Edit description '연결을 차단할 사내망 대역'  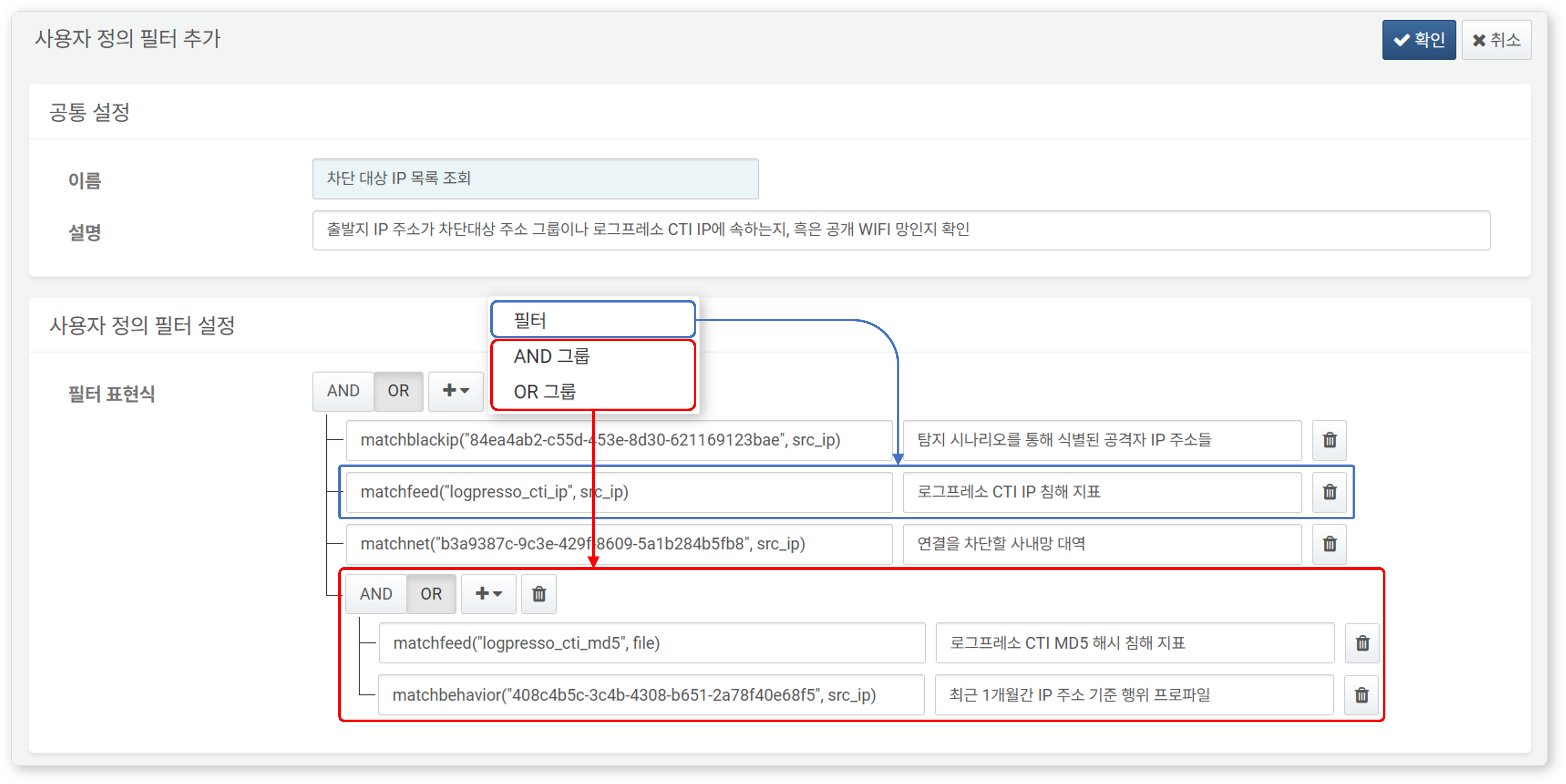point(1103,544)
